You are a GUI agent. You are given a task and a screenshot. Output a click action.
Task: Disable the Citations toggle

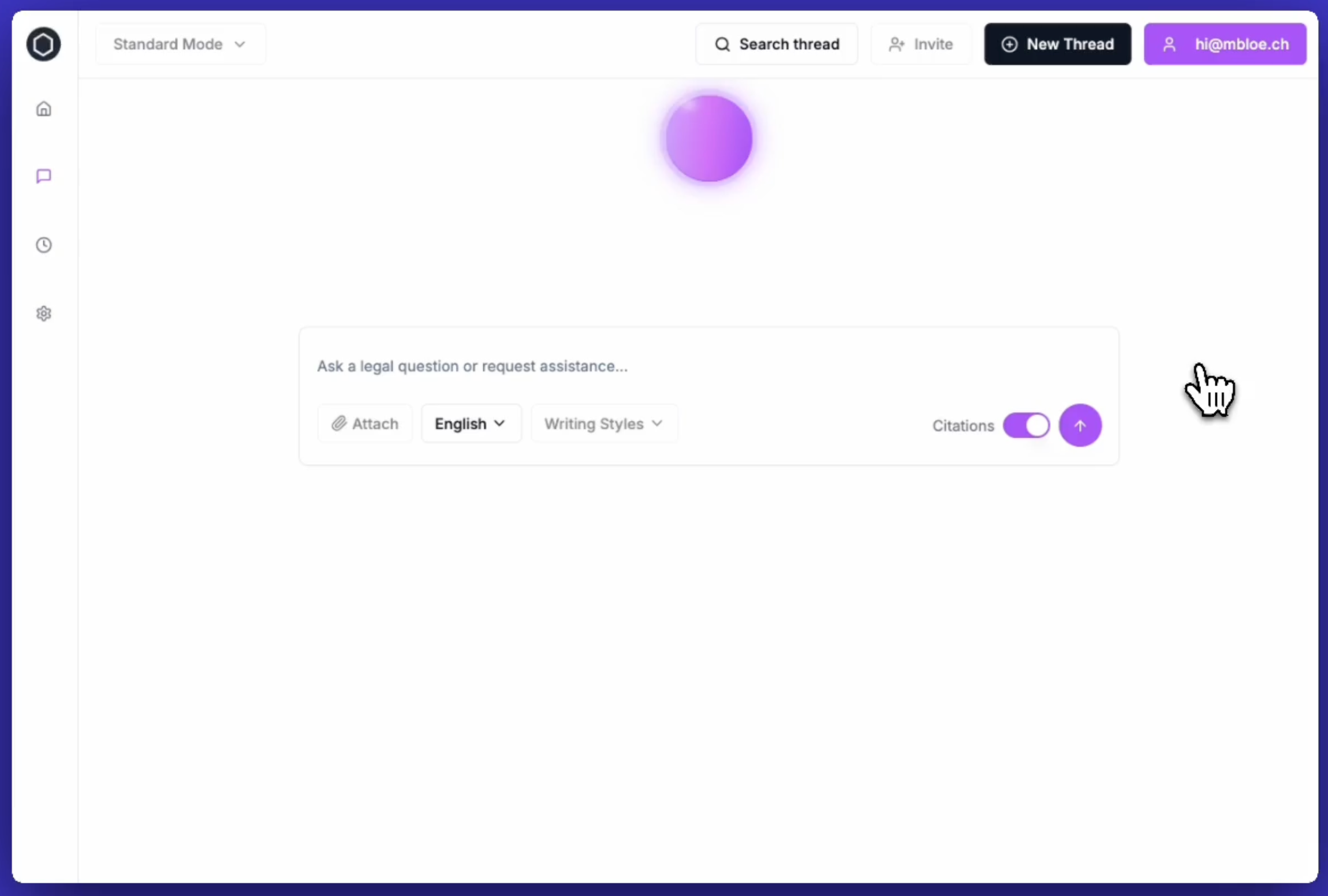click(x=1027, y=425)
